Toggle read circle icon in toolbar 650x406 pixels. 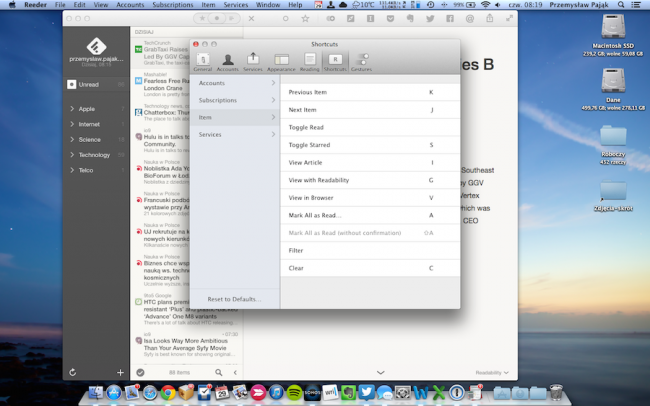tap(285, 18)
